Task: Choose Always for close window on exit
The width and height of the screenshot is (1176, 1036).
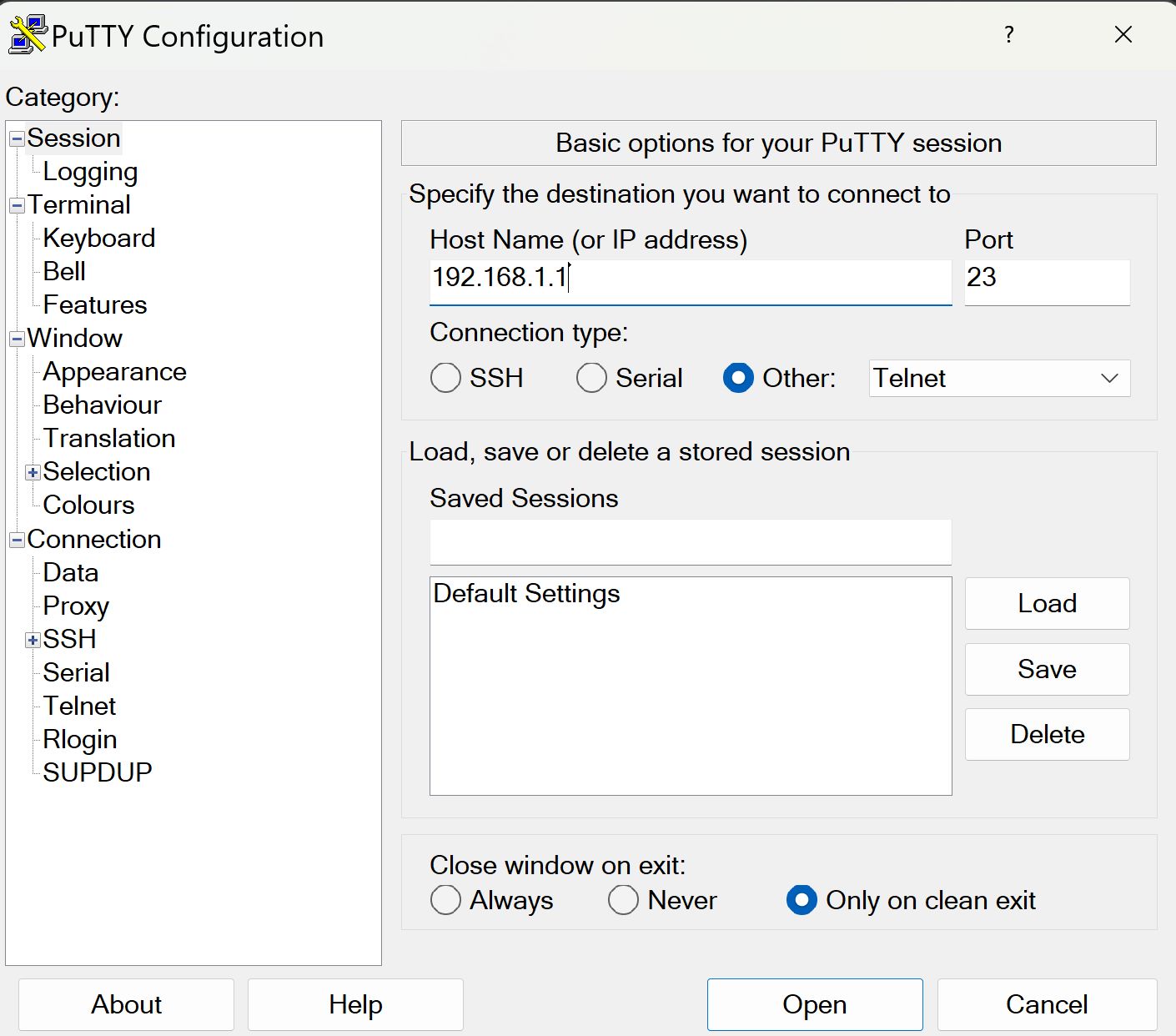Action: pyautogui.click(x=445, y=900)
